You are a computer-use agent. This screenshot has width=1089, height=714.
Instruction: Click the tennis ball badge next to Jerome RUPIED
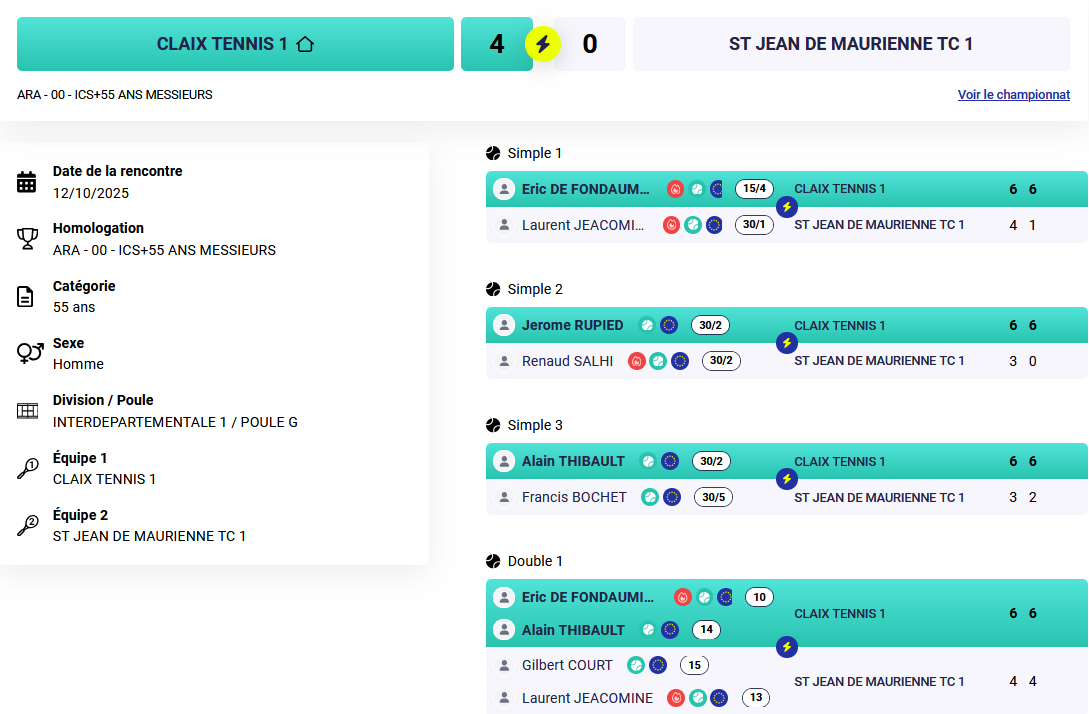tap(647, 325)
